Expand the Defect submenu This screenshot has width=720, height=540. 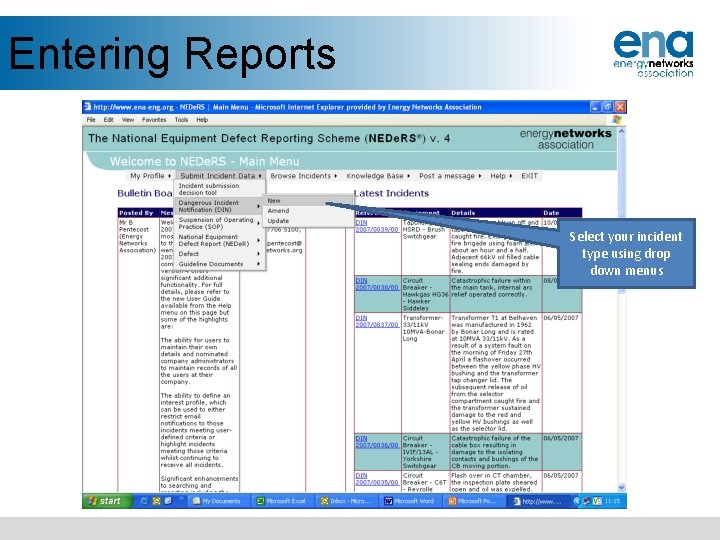tap(219, 254)
